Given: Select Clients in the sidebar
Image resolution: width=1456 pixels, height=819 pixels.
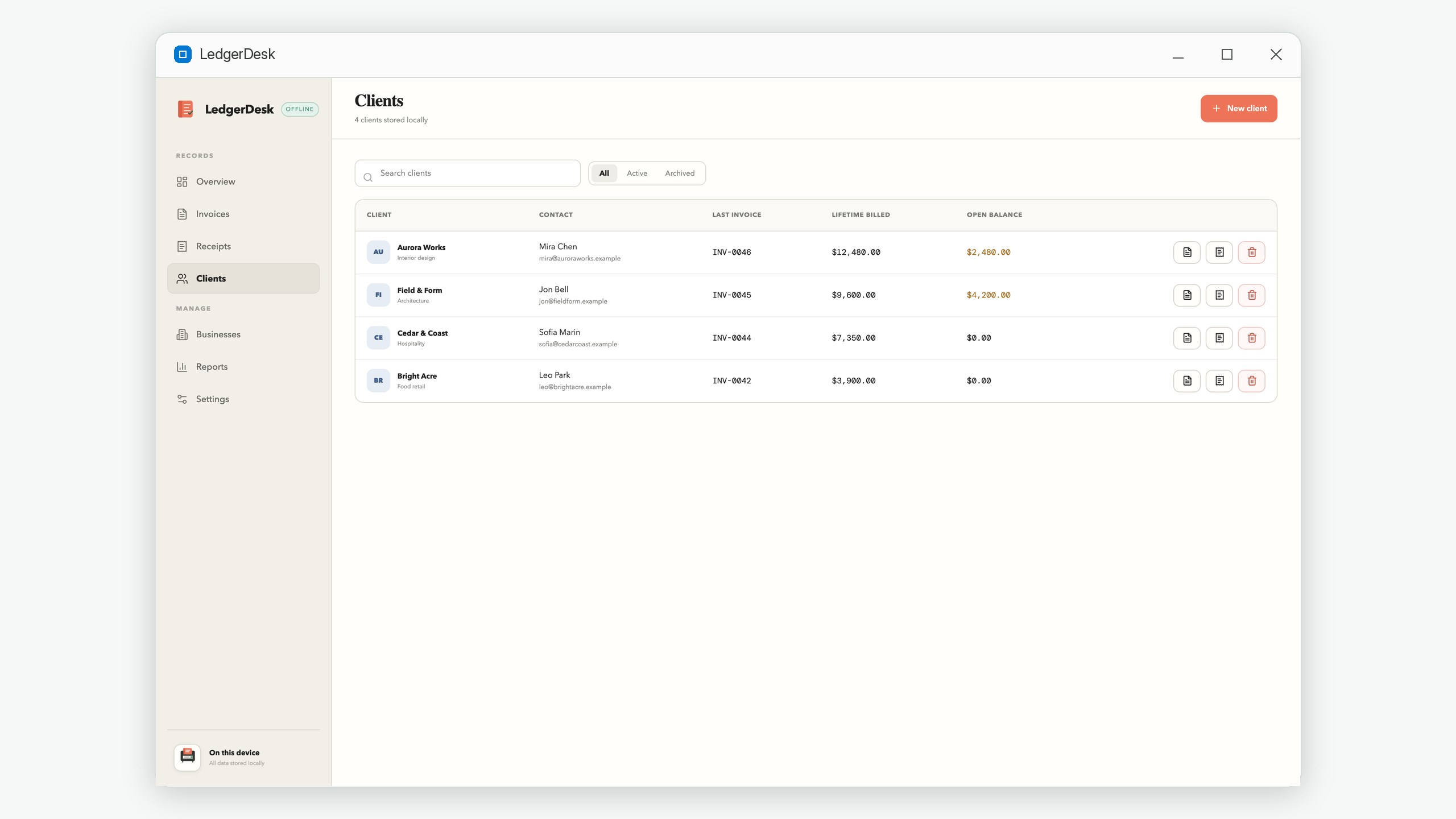Looking at the screenshot, I should coord(243,278).
